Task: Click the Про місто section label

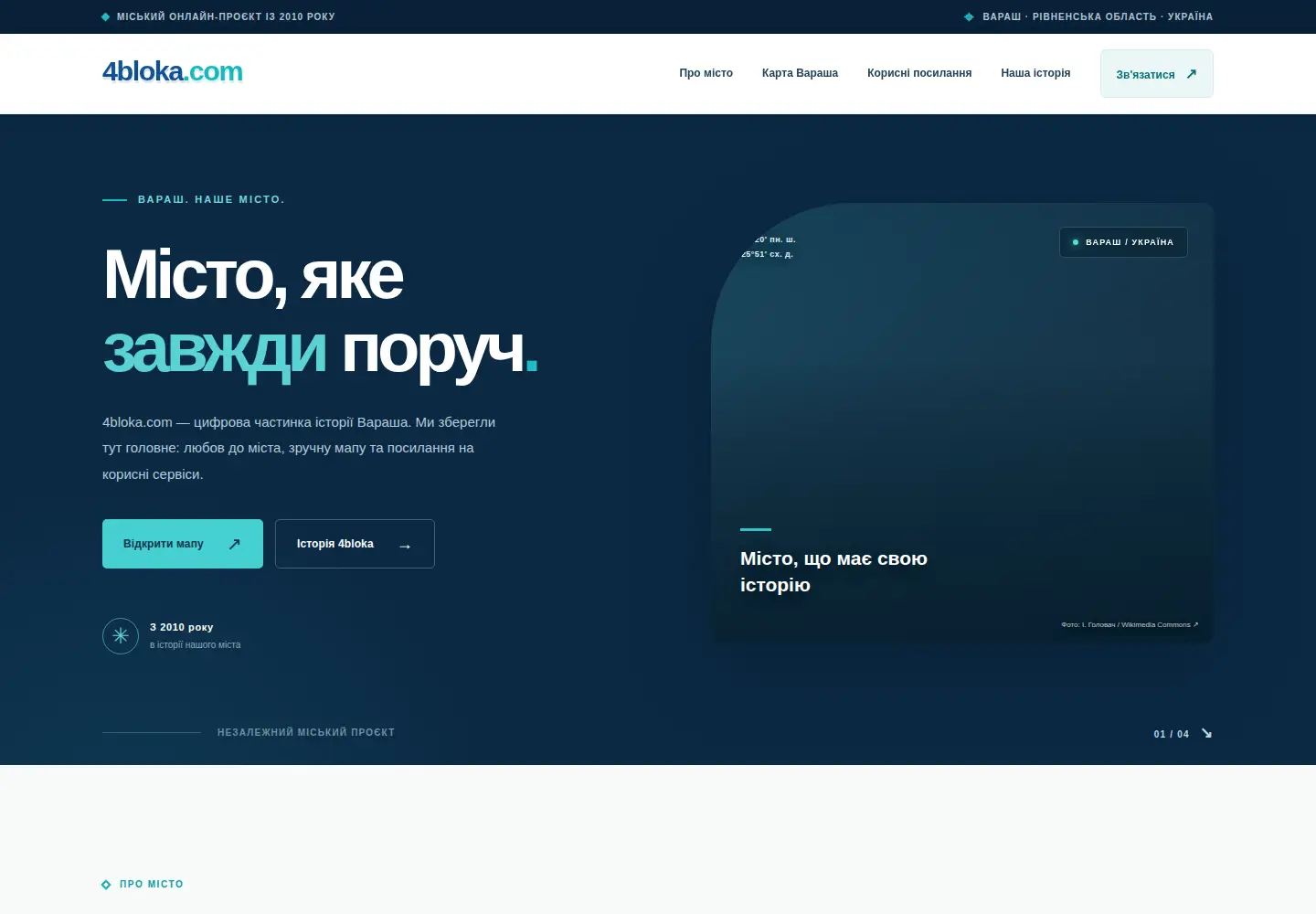Action: pyautogui.click(x=152, y=885)
